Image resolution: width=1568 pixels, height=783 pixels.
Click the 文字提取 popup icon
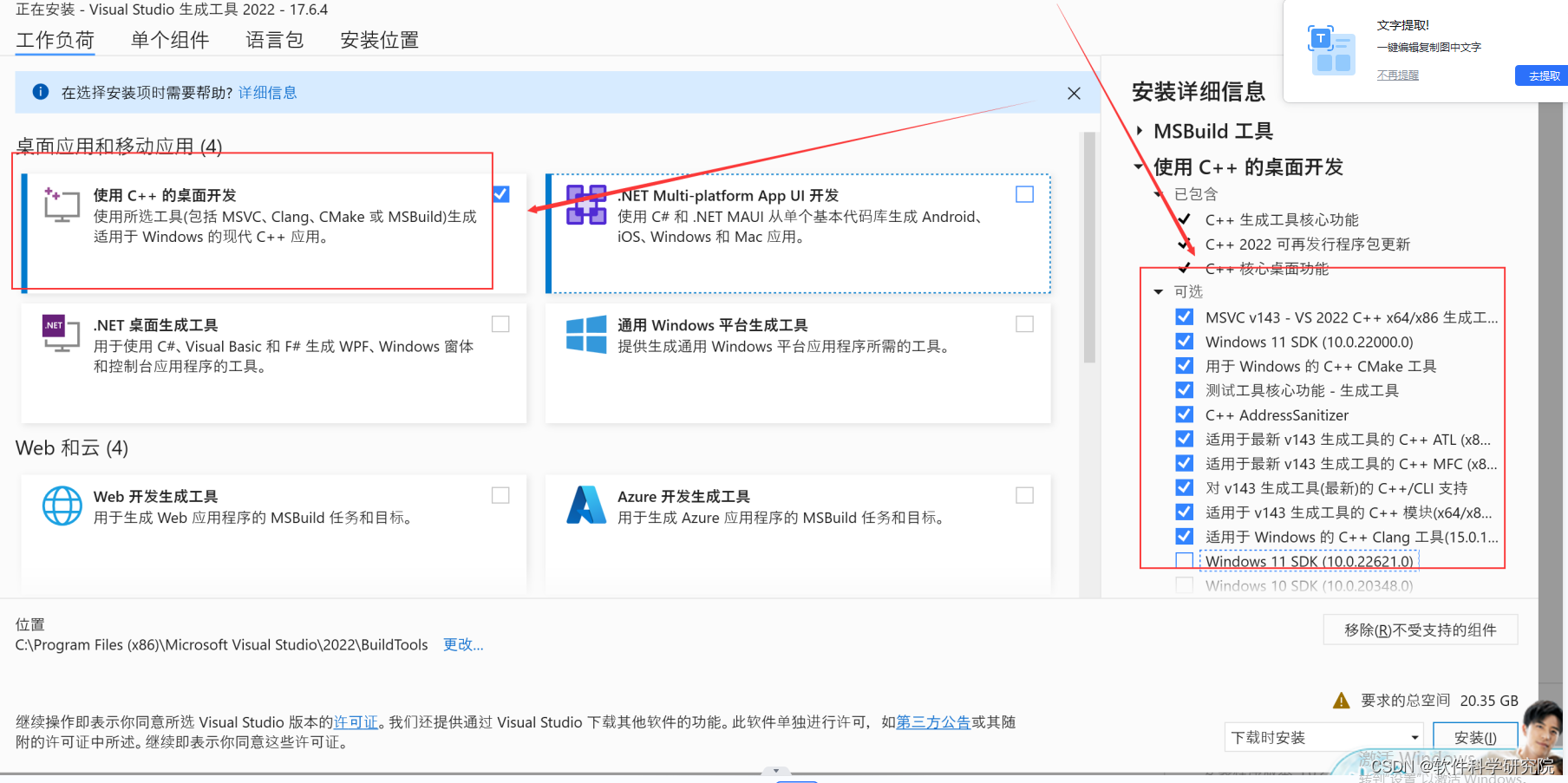point(1331,49)
